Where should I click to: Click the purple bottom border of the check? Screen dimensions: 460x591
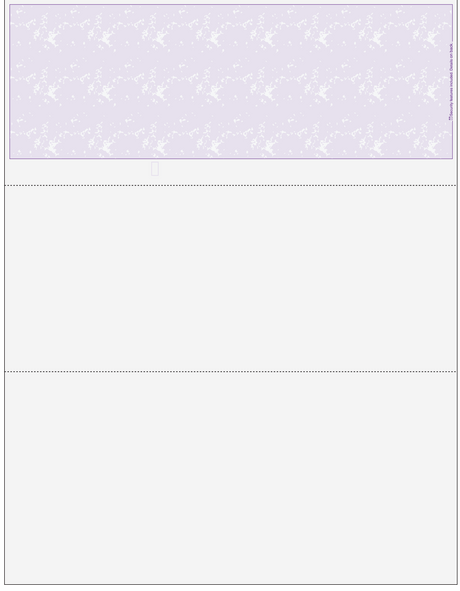point(231,158)
